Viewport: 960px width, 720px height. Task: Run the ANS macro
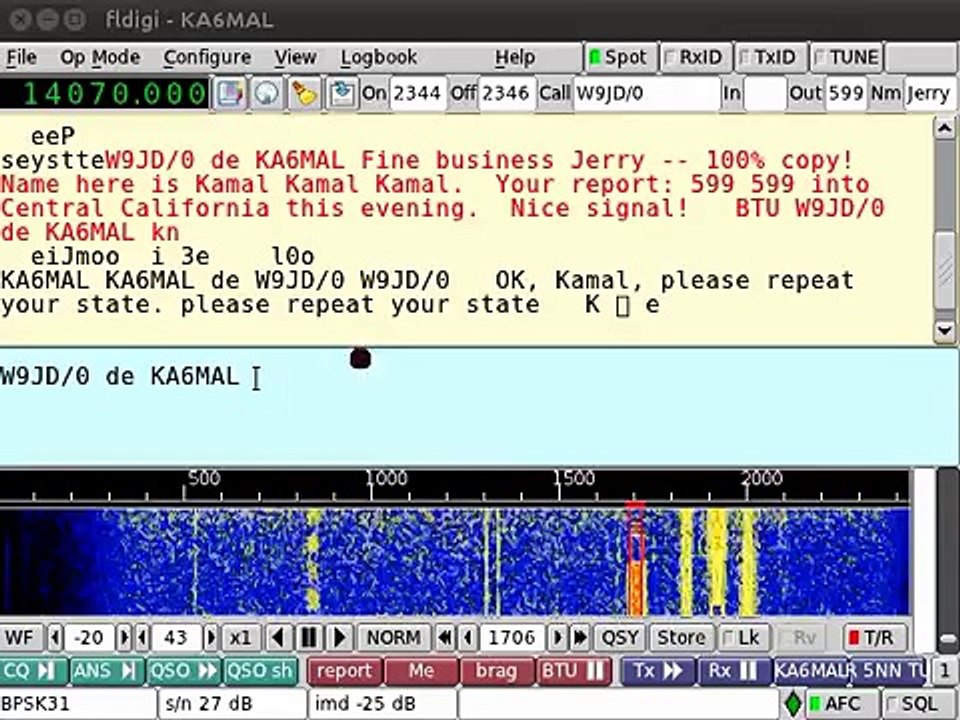pos(107,671)
